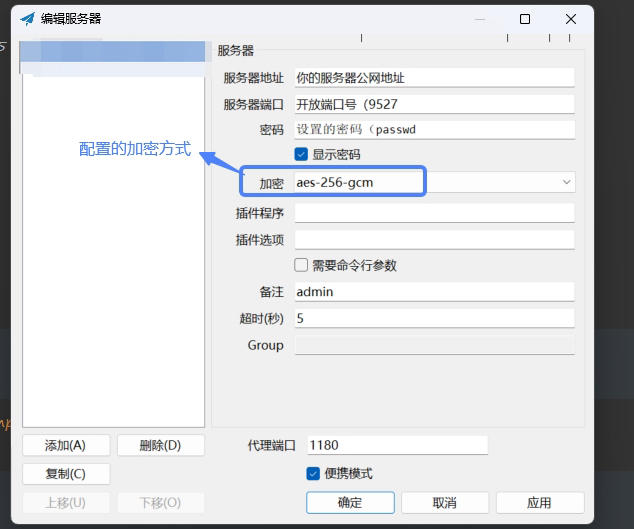This screenshot has width=634, height=529.
Task: Click the 取消 button
Action: (x=445, y=503)
